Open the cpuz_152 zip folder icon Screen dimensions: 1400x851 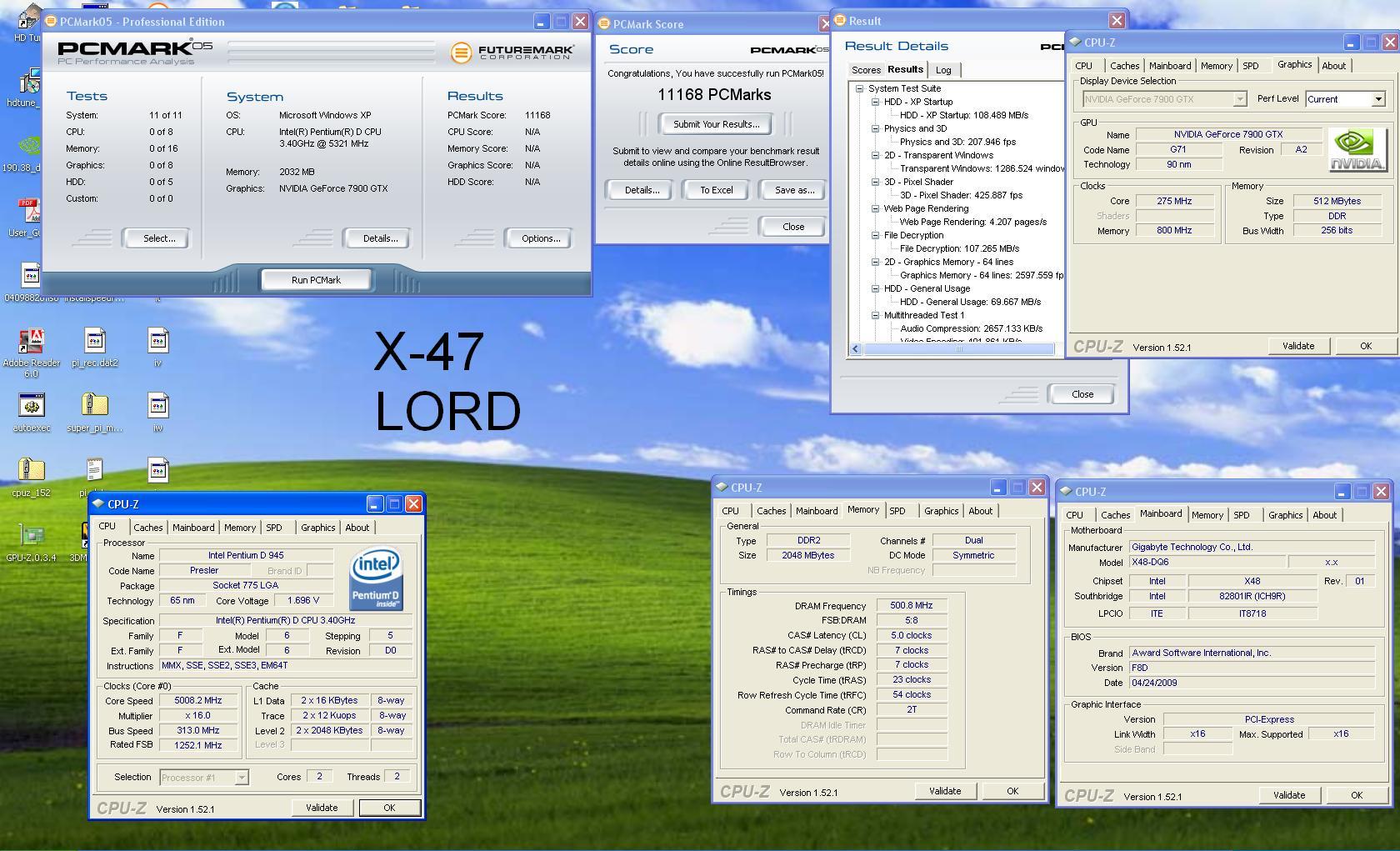click(x=31, y=478)
